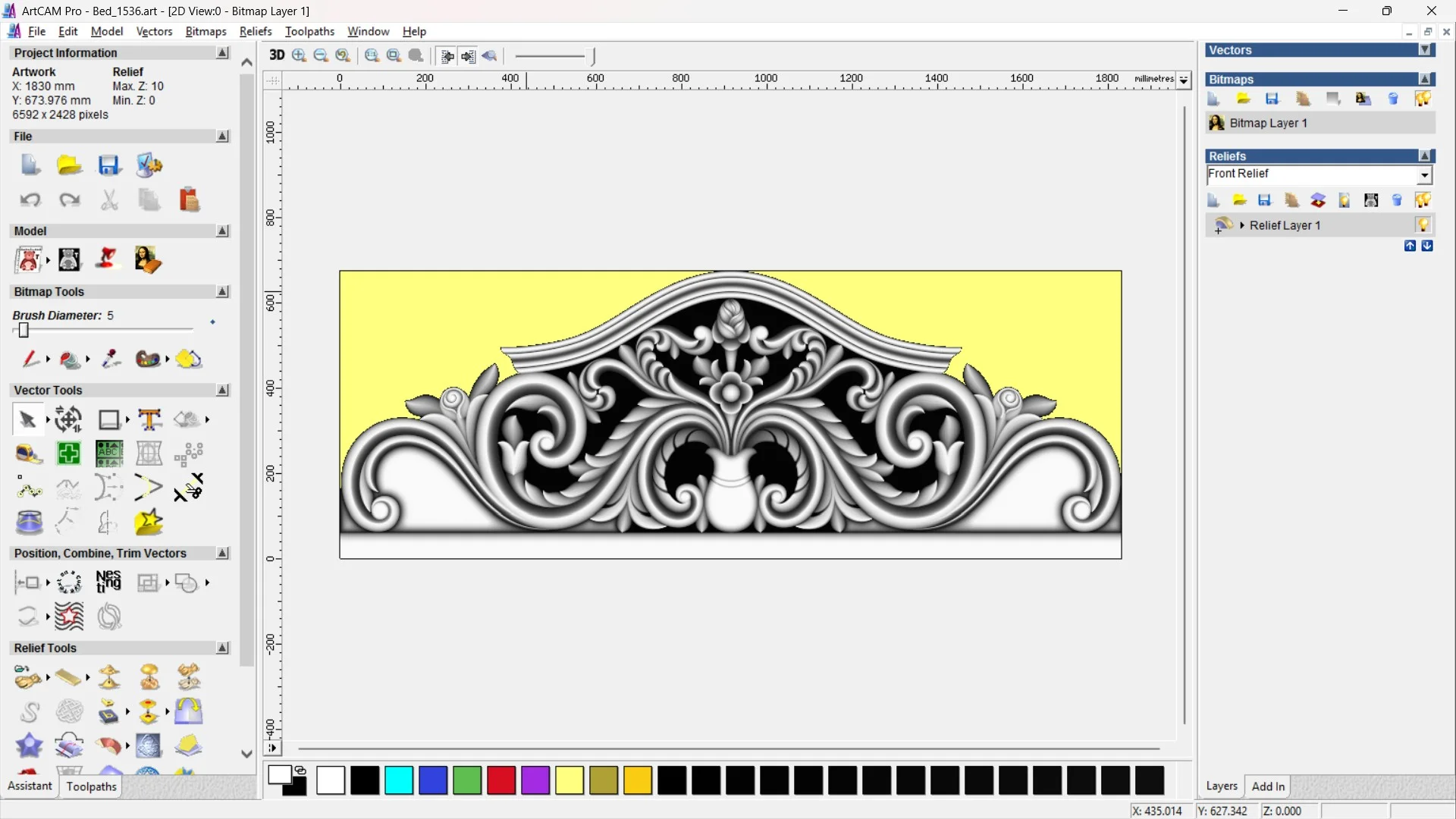The image size is (1456, 819).
Task: Open the Front Relief dropdown
Action: coord(1425,175)
